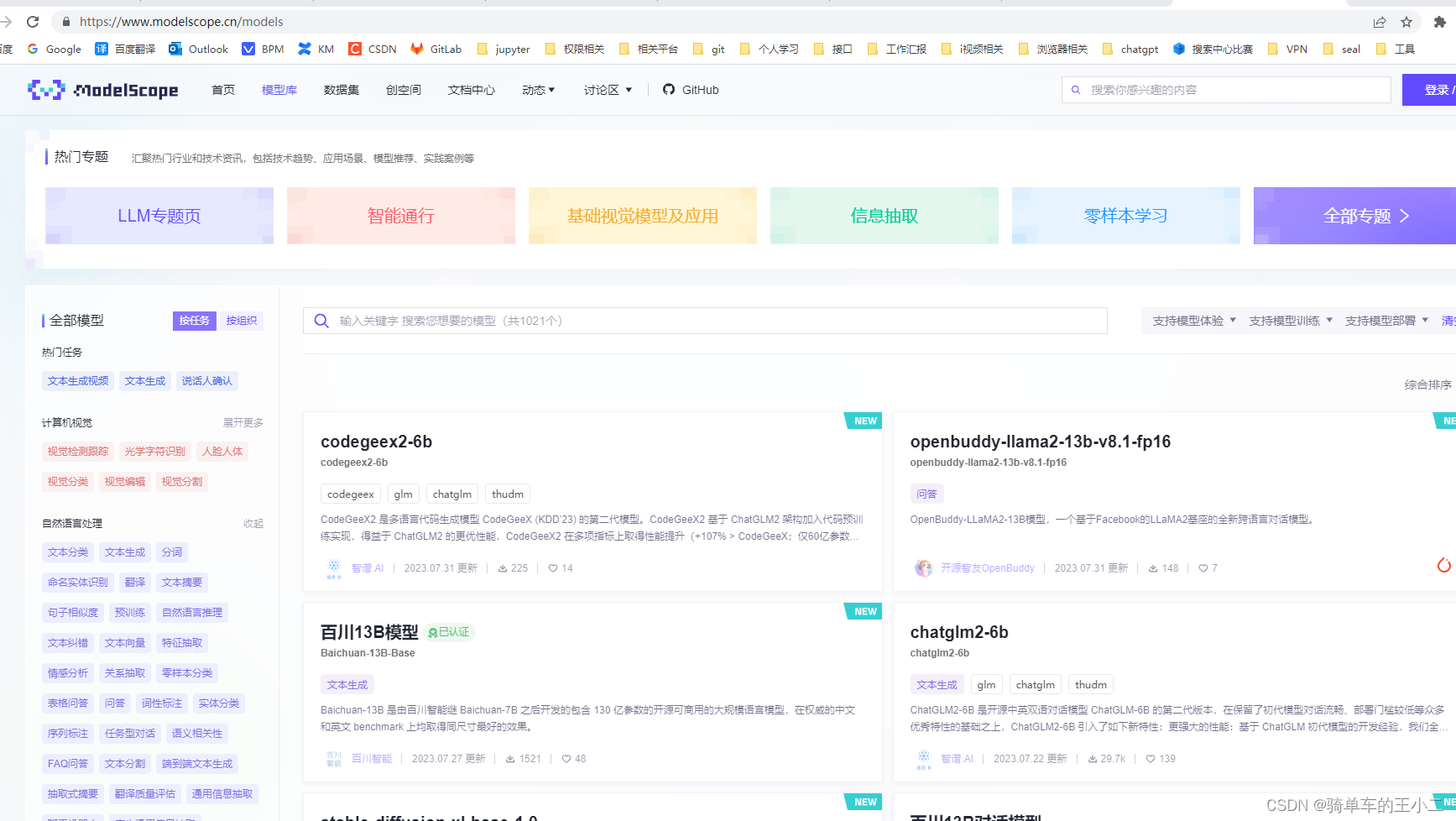Open the 智能通行 topic banner
The image size is (1456, 821).
[x=401, y=216]
